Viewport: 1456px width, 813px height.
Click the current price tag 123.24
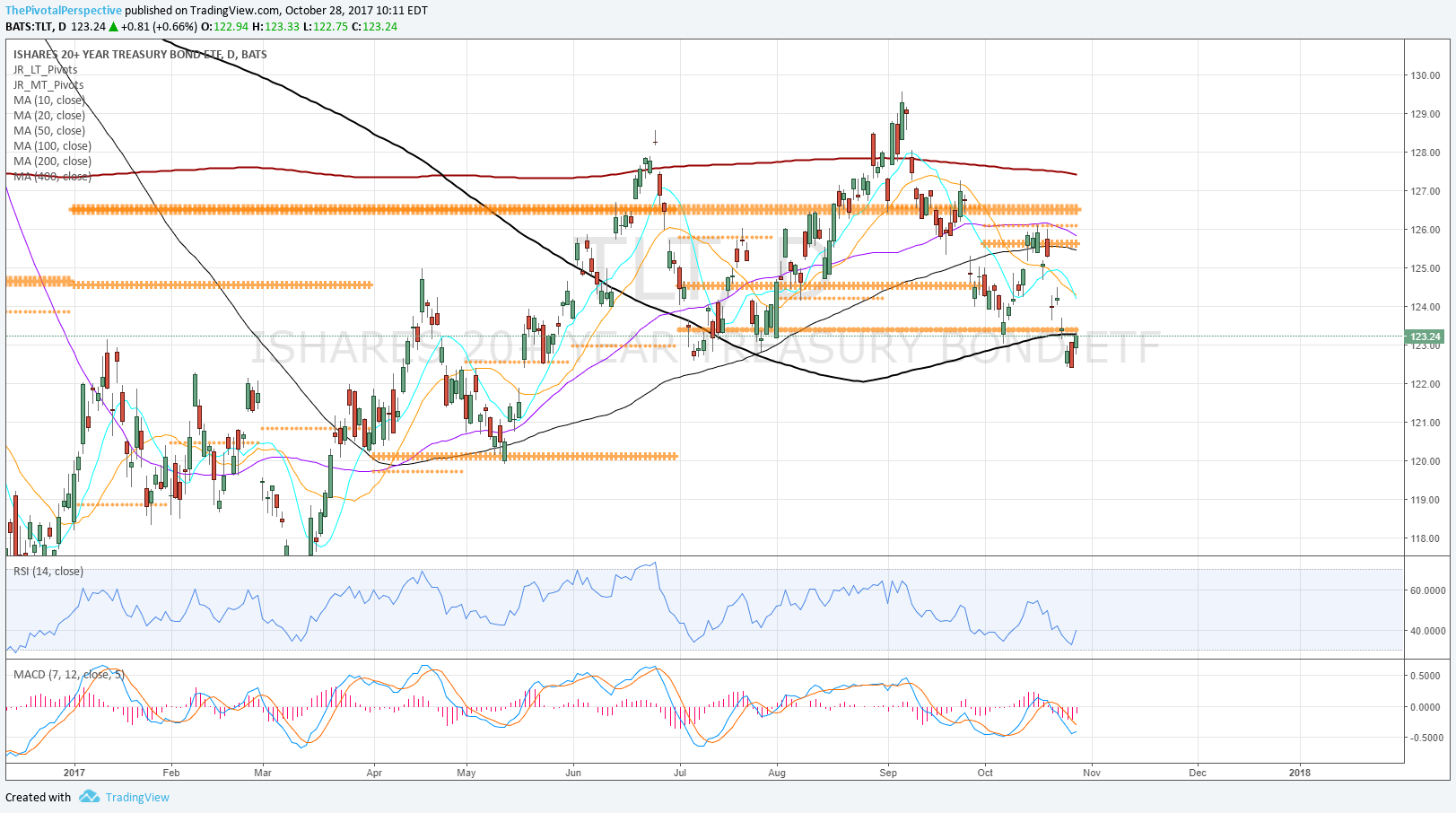[1425, 337]
